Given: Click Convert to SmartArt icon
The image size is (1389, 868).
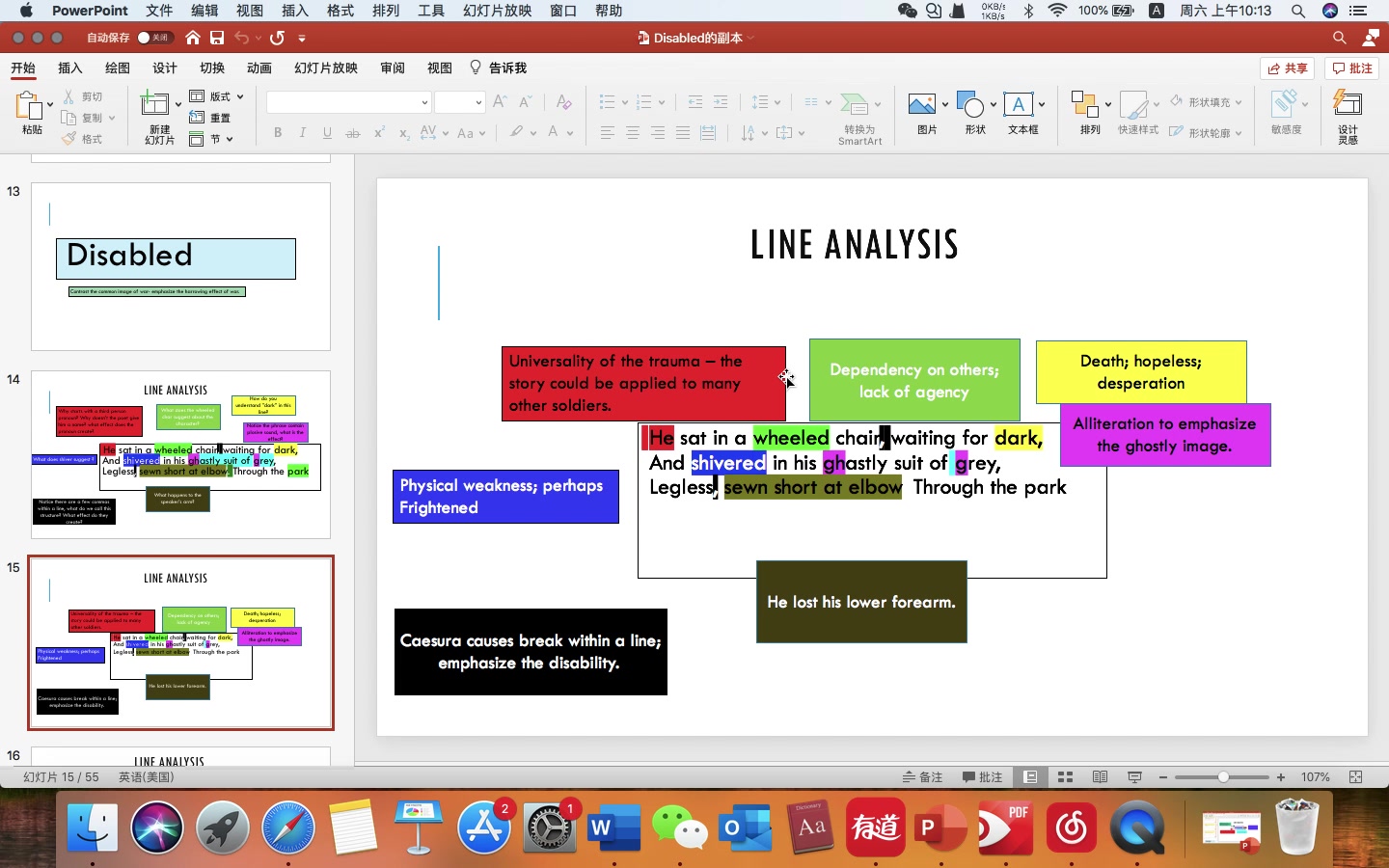Looking at the screenshot, I should pos(855,104).
